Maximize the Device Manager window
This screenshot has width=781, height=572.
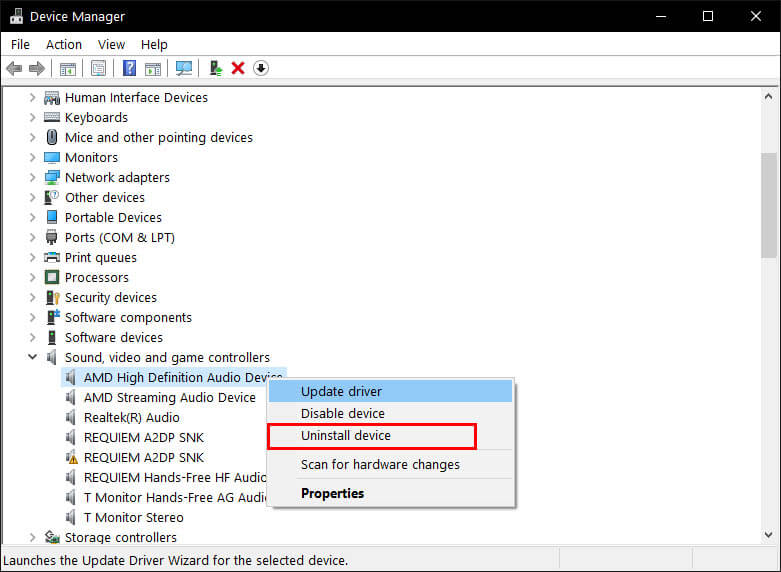tap(708, 16)
